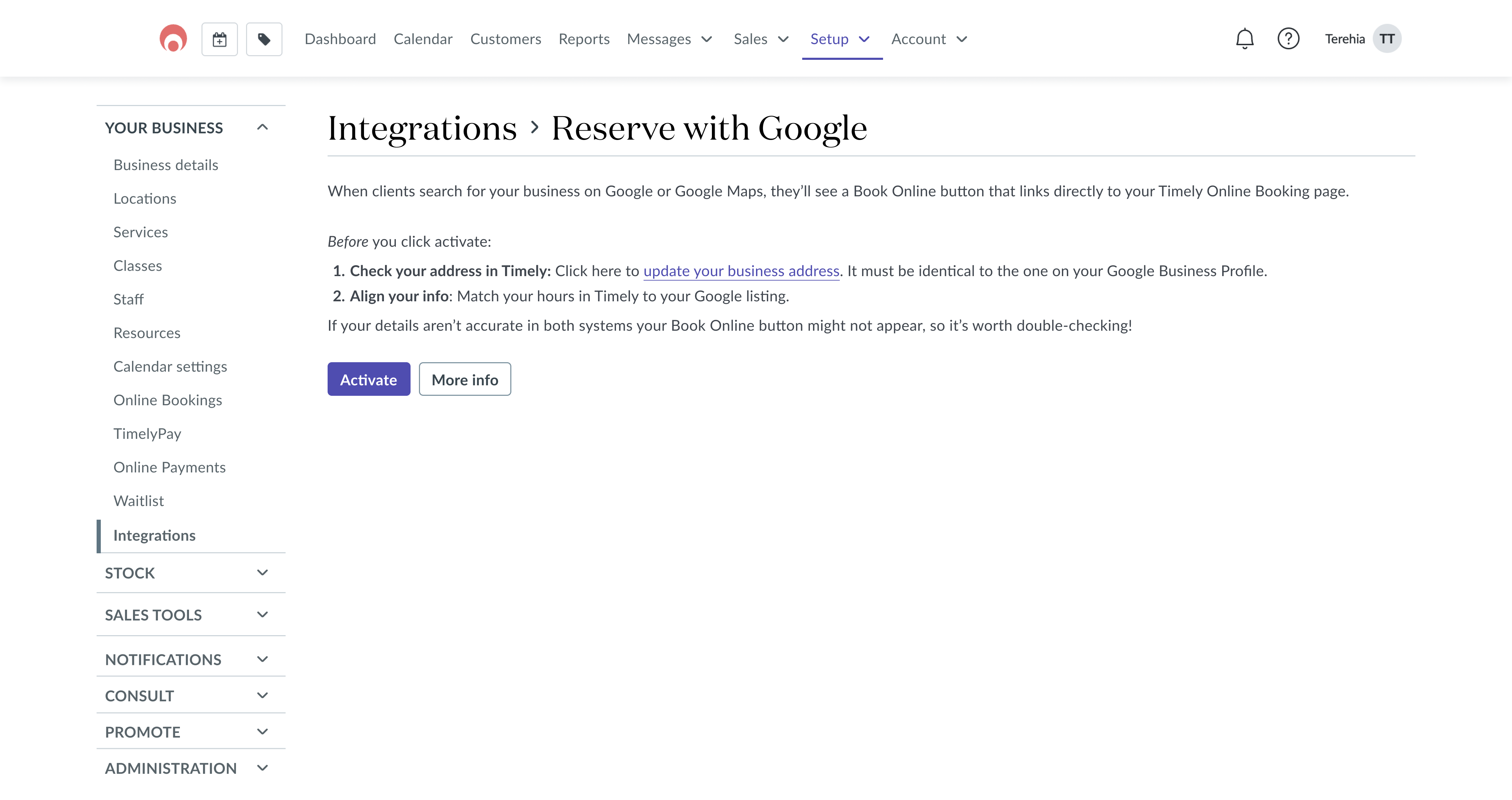Open the Reports menu item
Image resolution: width=1512 pixels, height=800 pixels.
[584, 39]
